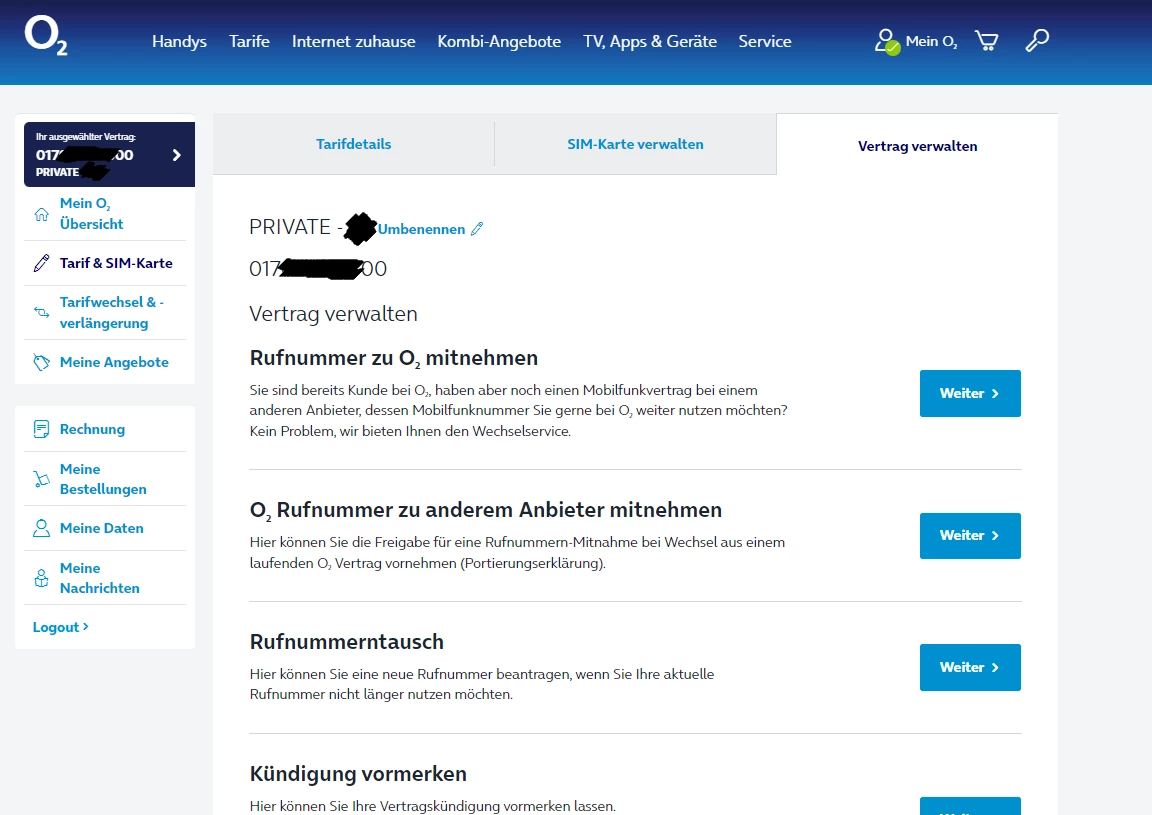The image size is (1152, 815).
Task: Open Internet zuhause menu
Action: [353, 41]
